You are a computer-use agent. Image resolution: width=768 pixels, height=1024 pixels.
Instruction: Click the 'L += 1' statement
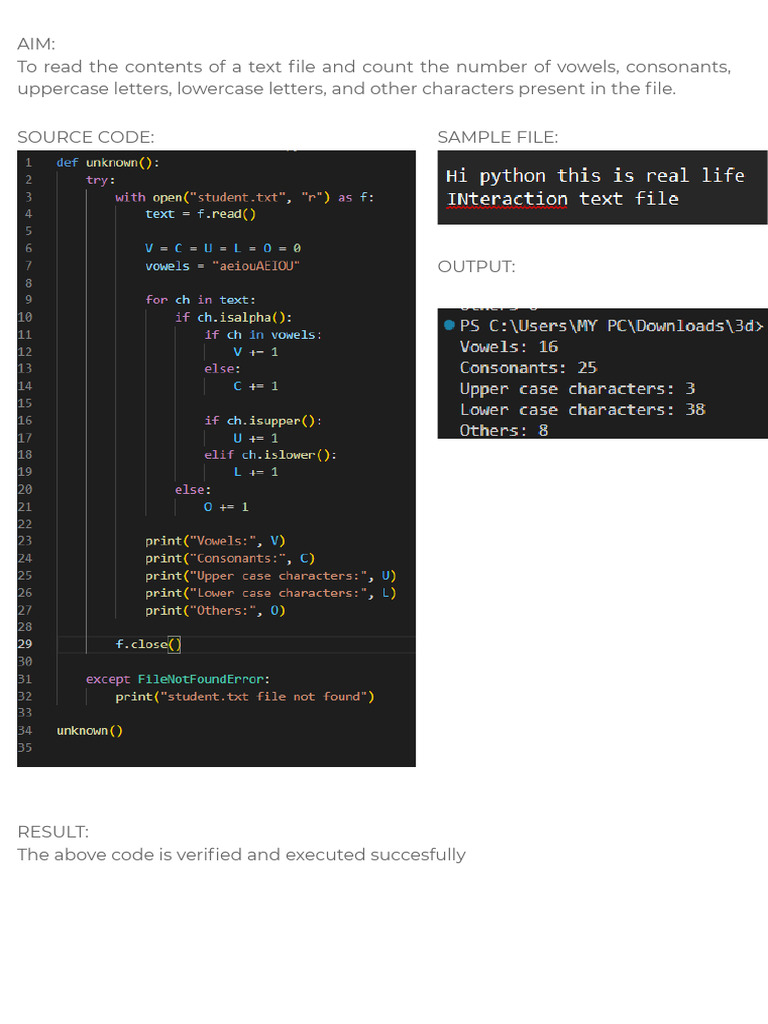256,472
